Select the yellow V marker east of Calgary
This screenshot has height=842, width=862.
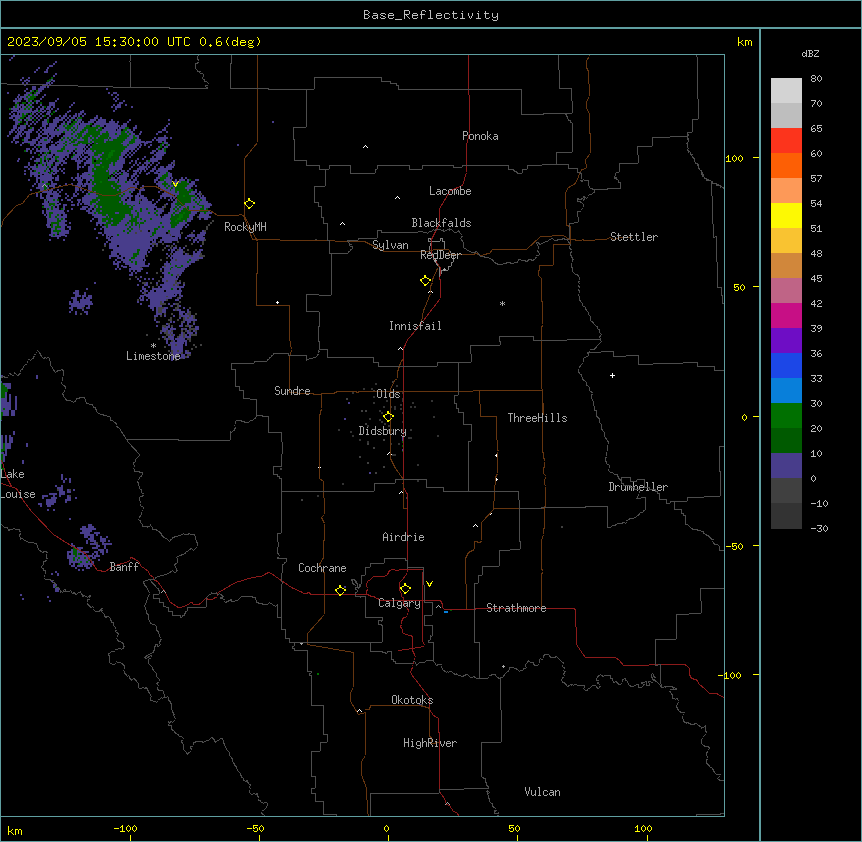click(x=429, y=584)
